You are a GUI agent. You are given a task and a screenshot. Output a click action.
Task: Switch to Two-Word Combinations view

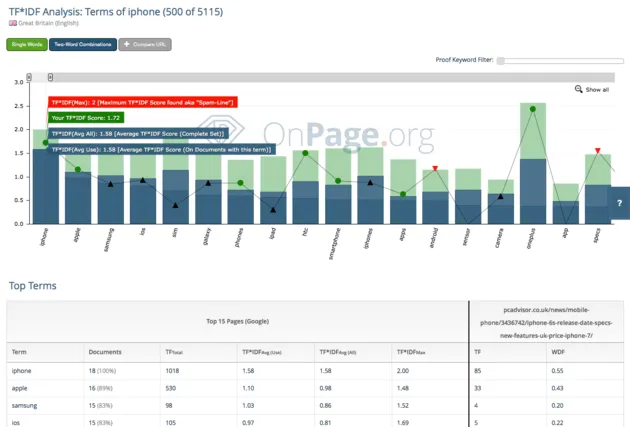point(83,44)
